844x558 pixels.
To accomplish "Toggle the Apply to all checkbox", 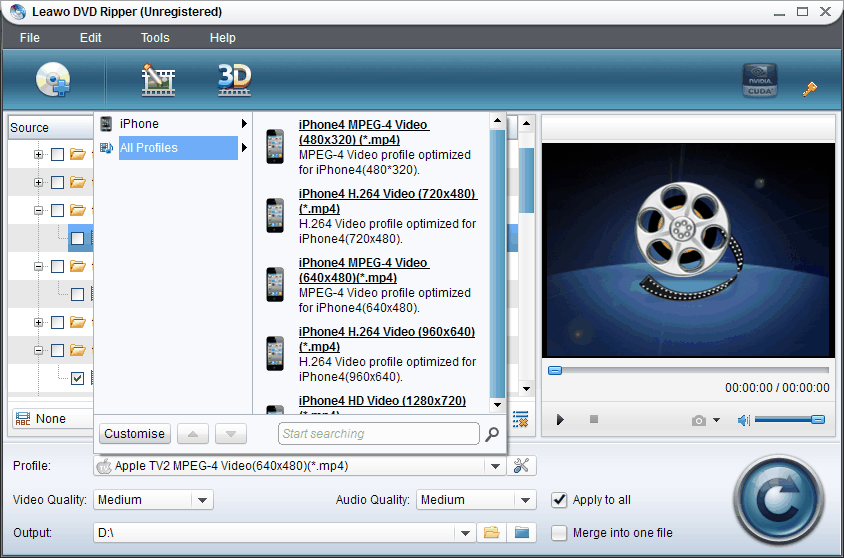I will pos(559,500).
